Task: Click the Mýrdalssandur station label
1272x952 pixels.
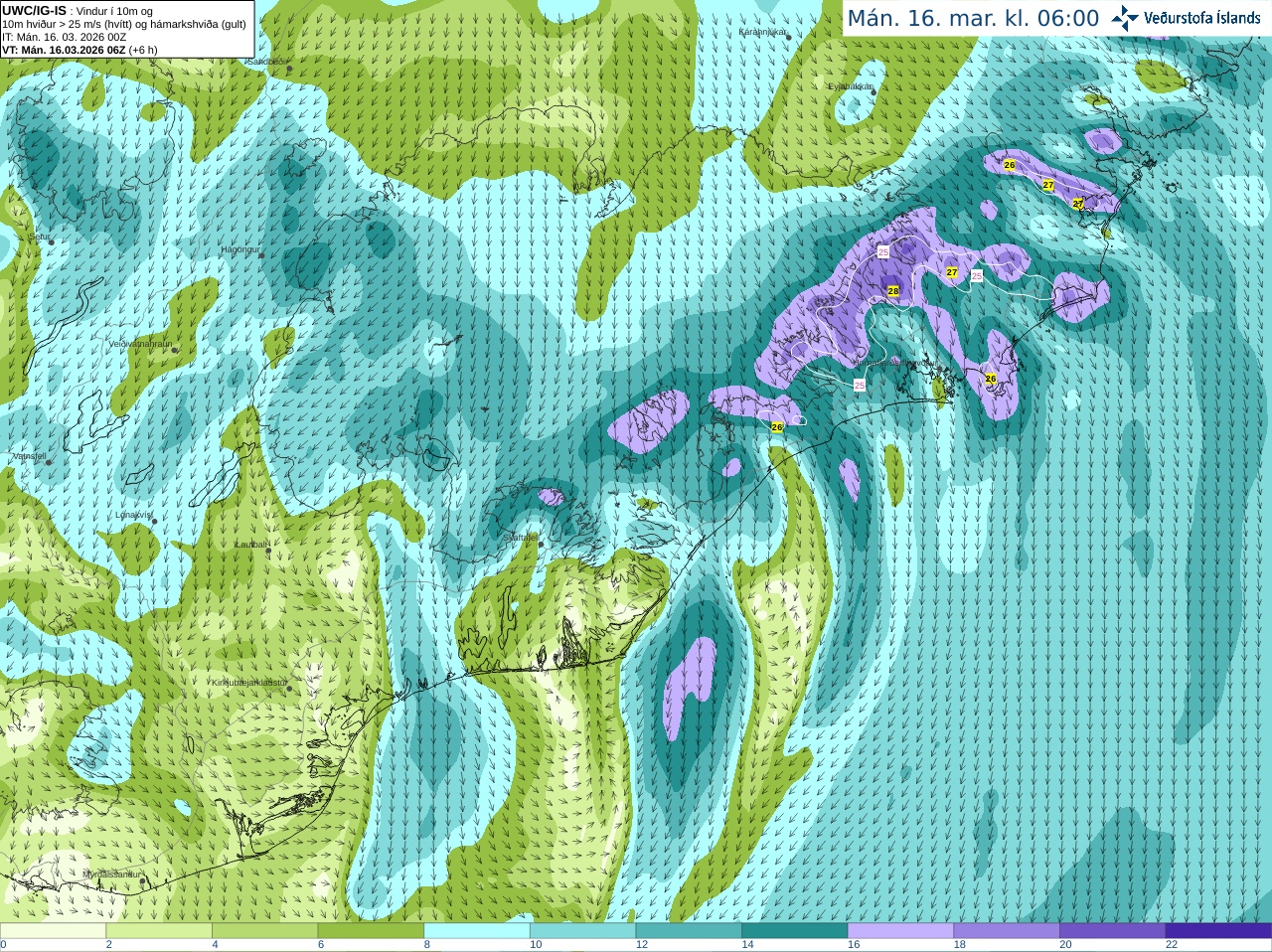Action: 111,874
